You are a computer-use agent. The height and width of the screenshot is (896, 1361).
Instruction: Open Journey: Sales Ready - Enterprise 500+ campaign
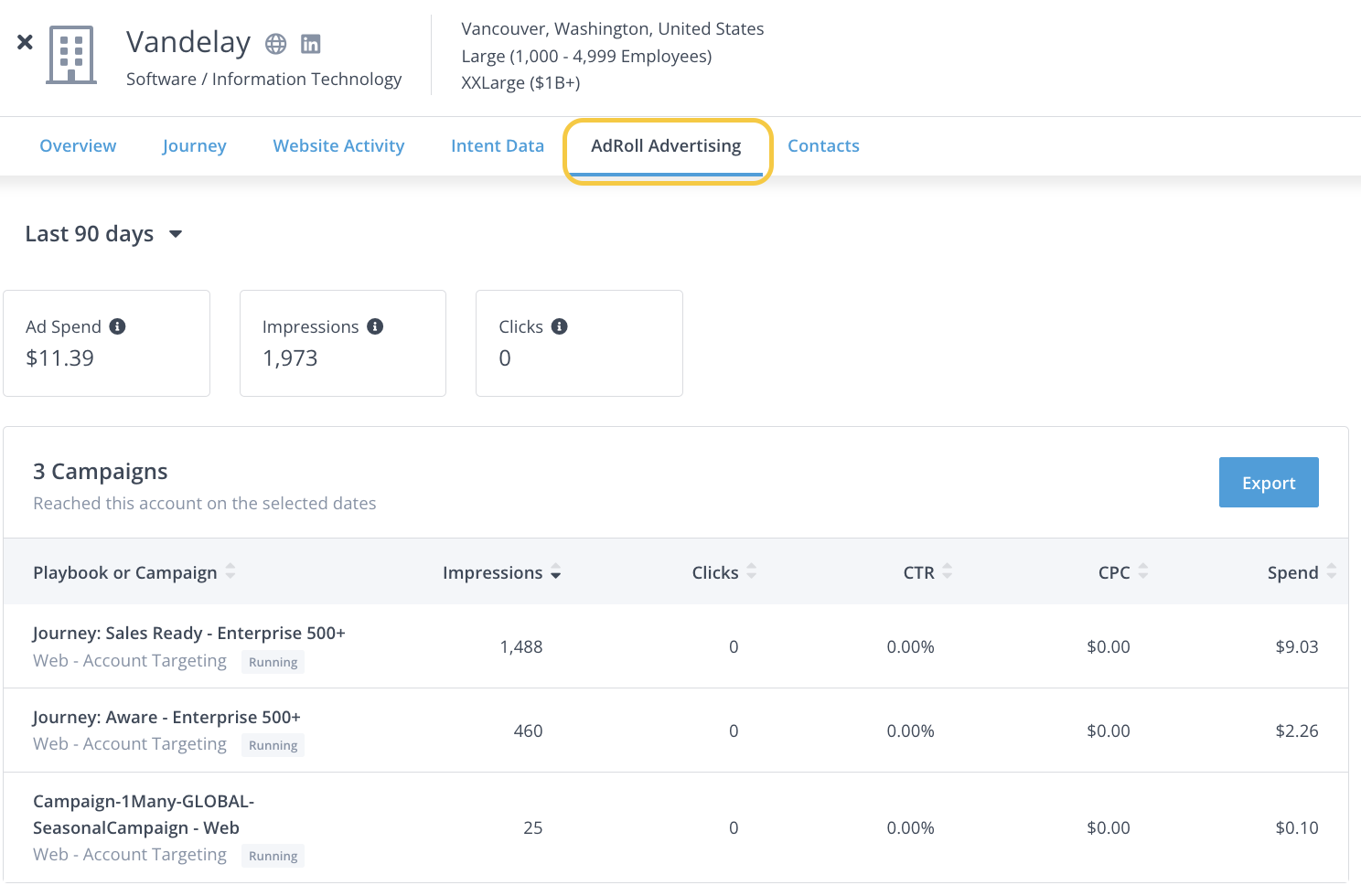click(x=188, y=633)
